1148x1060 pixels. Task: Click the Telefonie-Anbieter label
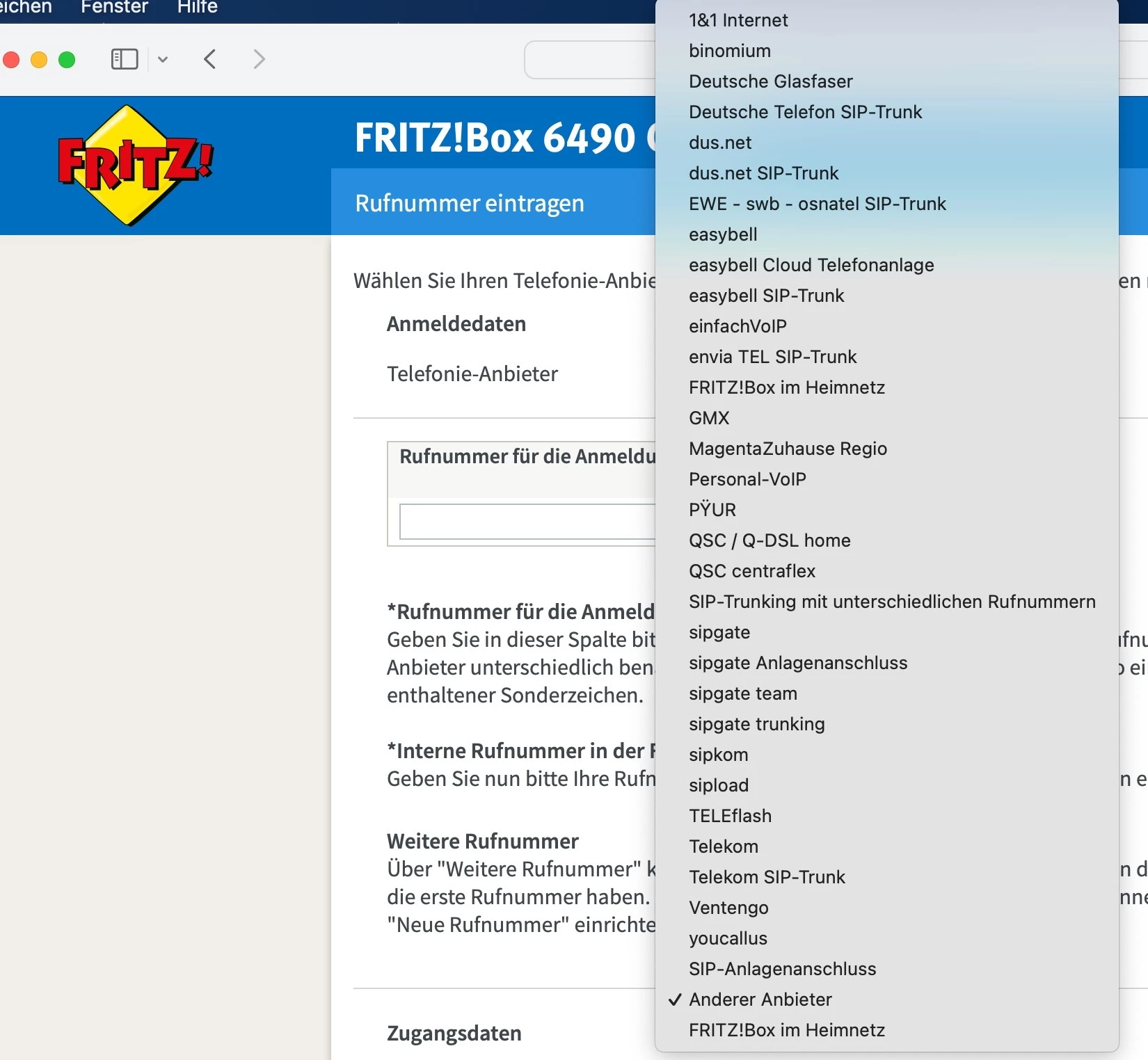(x=472, y=374)
